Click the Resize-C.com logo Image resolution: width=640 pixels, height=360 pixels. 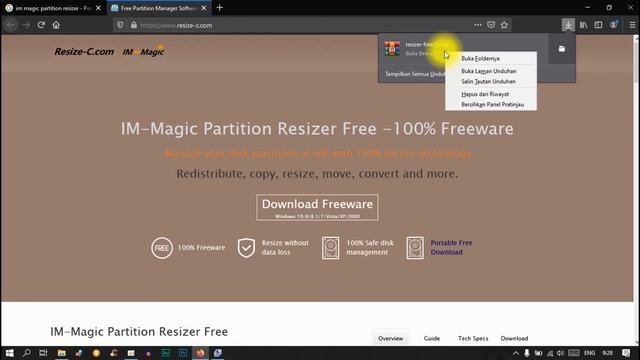(x=84, y=51)
